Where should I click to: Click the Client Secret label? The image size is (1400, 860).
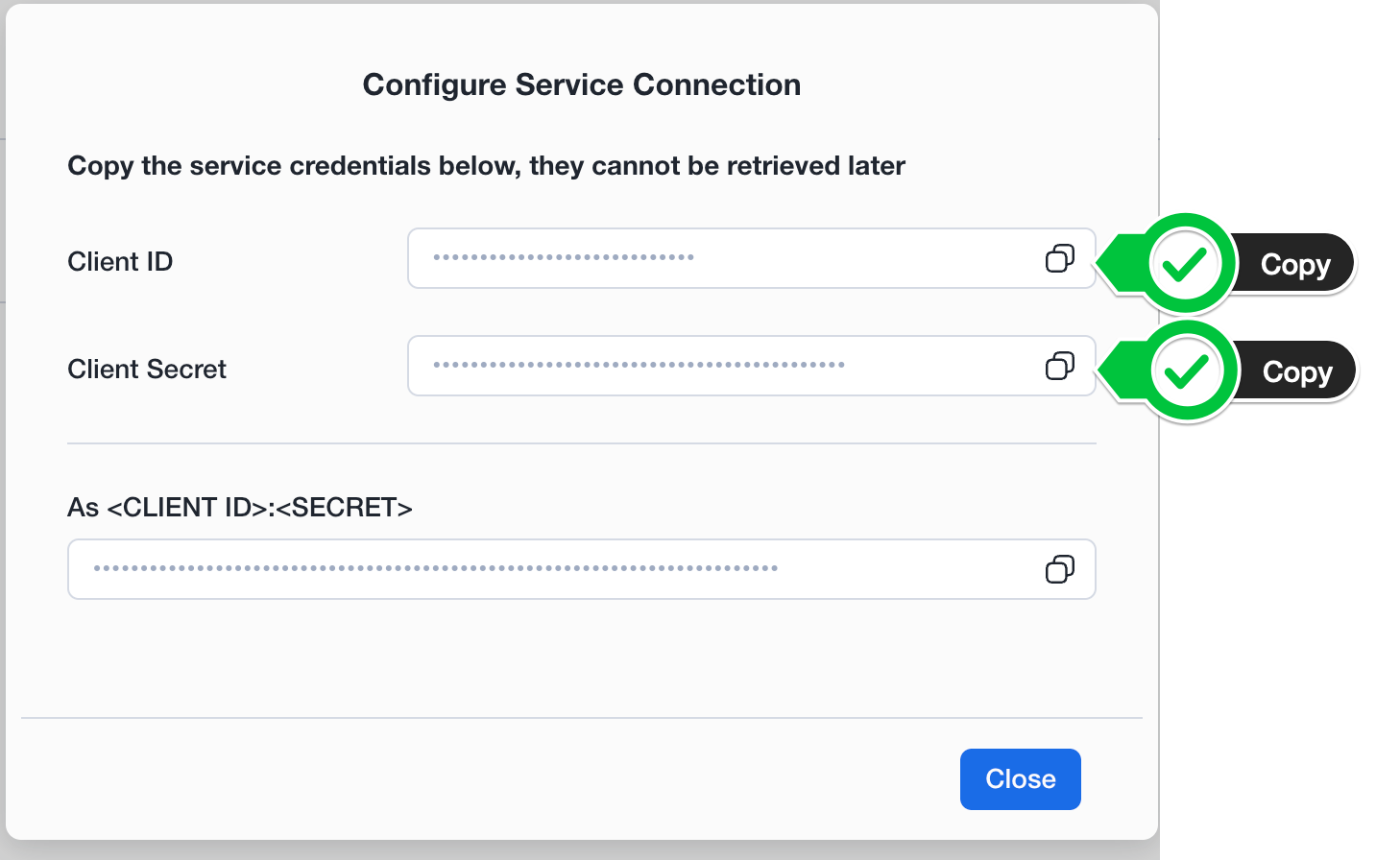coord(147,369)
